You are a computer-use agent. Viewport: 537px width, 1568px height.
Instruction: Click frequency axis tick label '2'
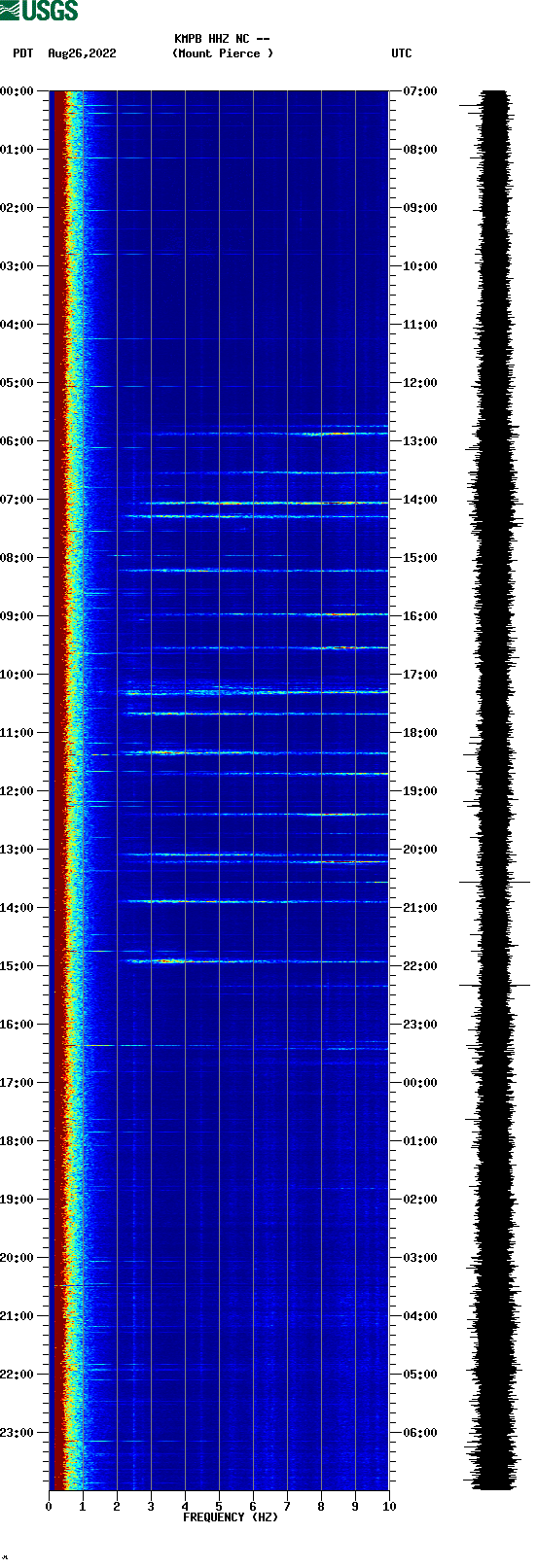click(117, 1507)
